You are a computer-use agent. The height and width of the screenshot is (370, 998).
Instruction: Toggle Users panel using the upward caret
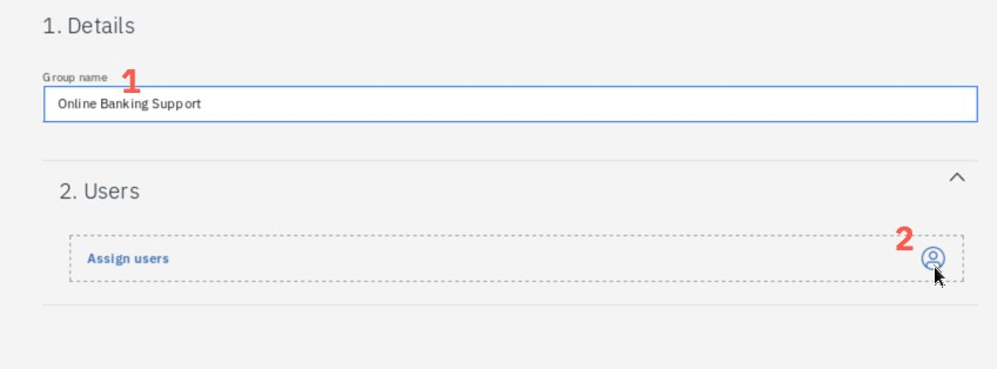click(957, 178)
